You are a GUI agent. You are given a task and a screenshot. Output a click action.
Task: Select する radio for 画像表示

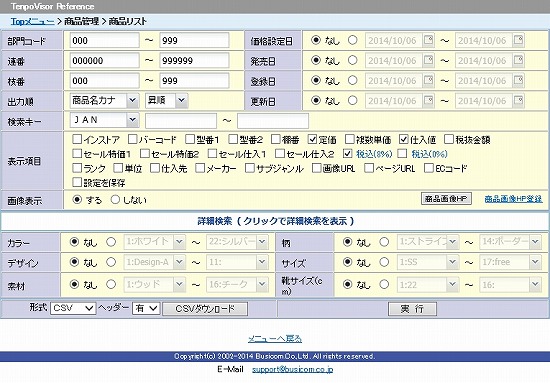coord(77,200)
